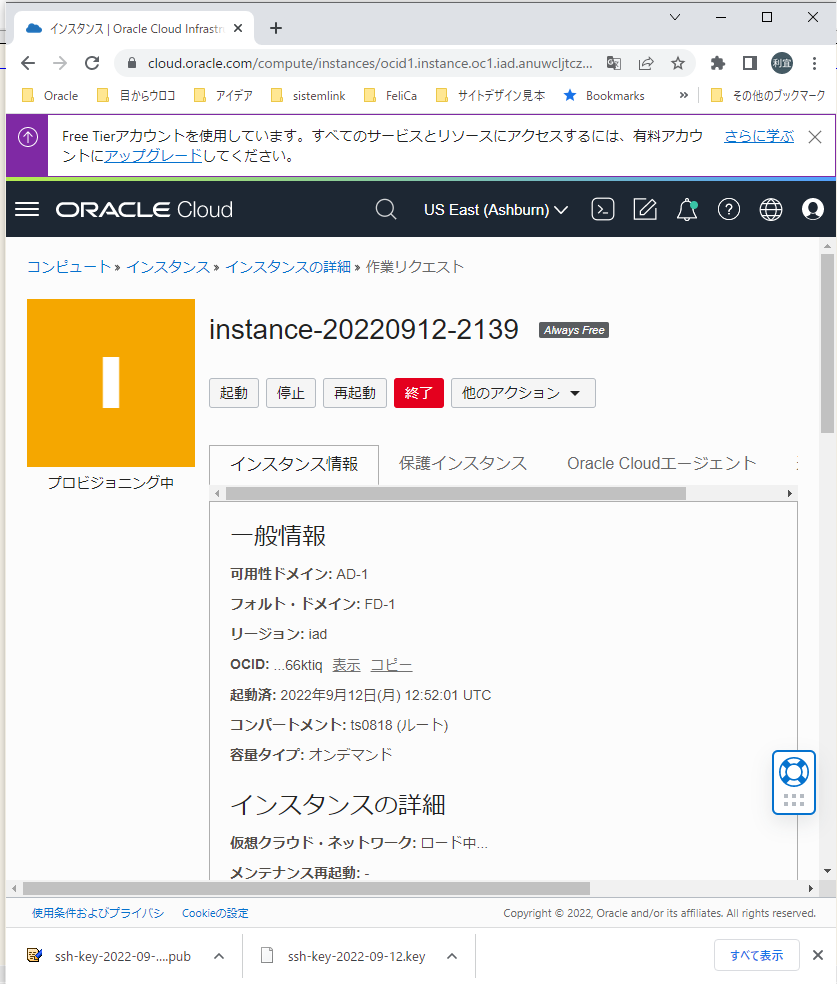
Task: Open the FeliCa bookmark folder
Action: 391,95
